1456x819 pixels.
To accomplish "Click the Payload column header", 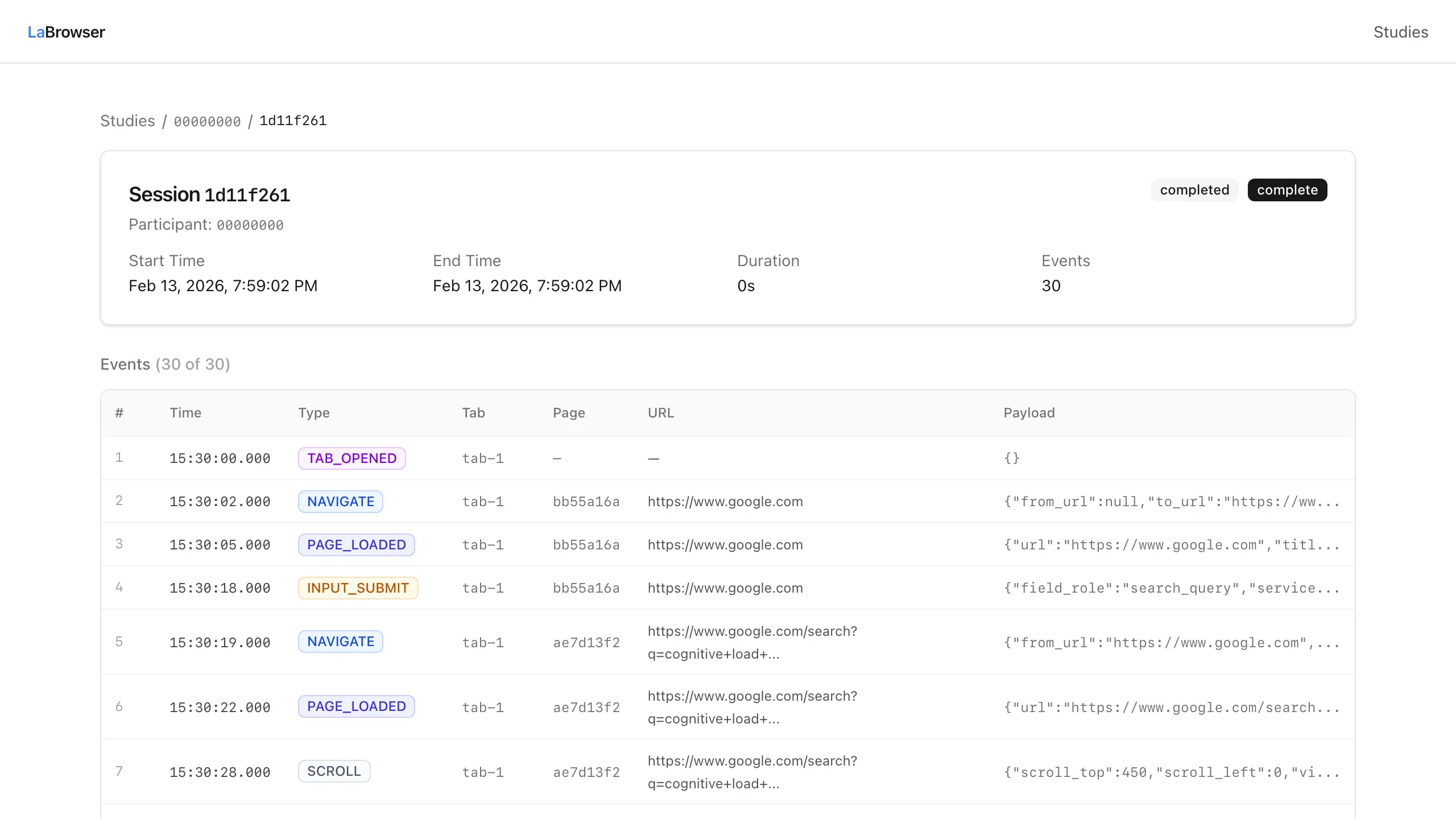I will (x=1029, y=413).
